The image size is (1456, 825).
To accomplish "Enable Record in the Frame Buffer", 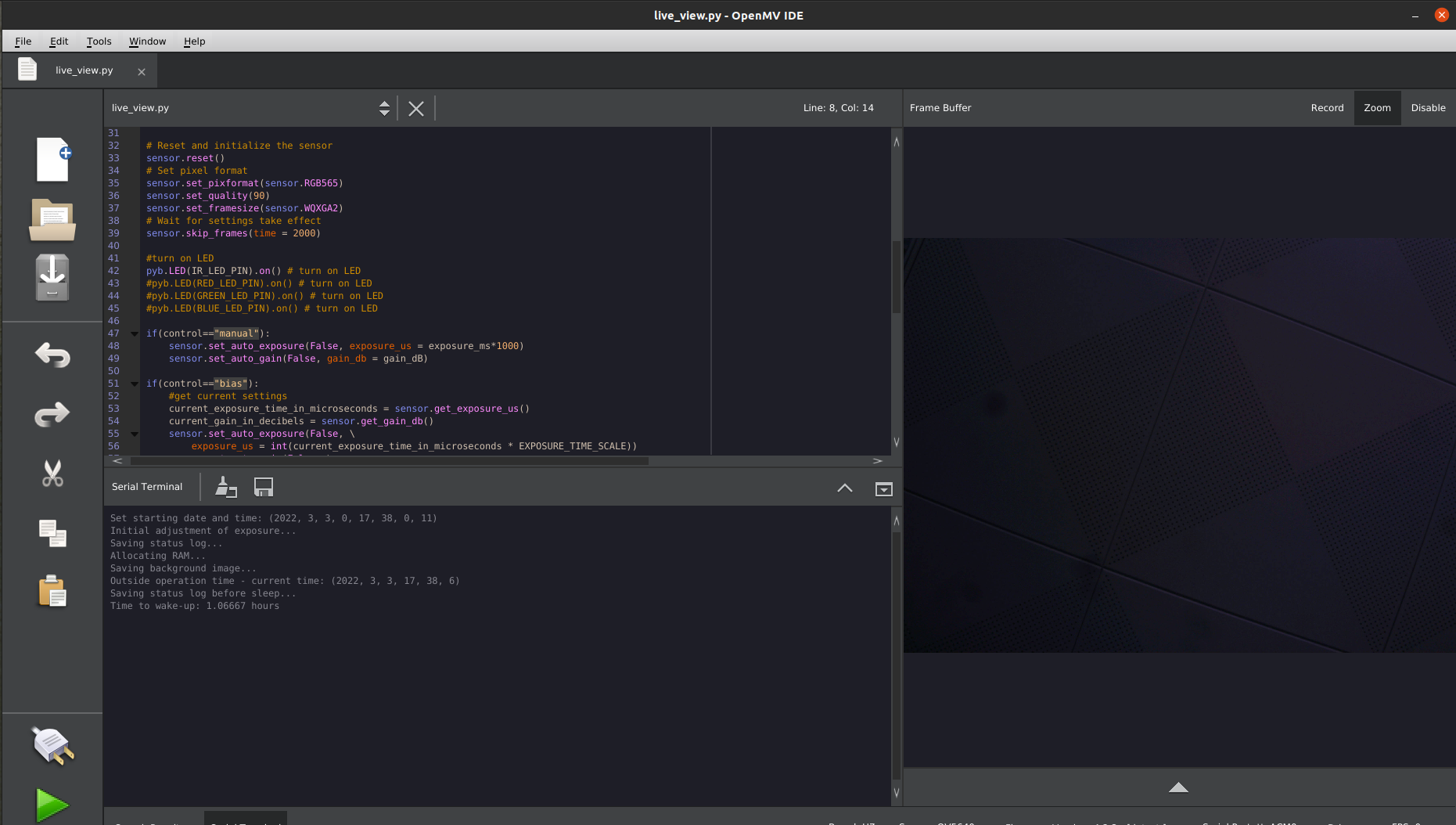I will pos(1327,107).
